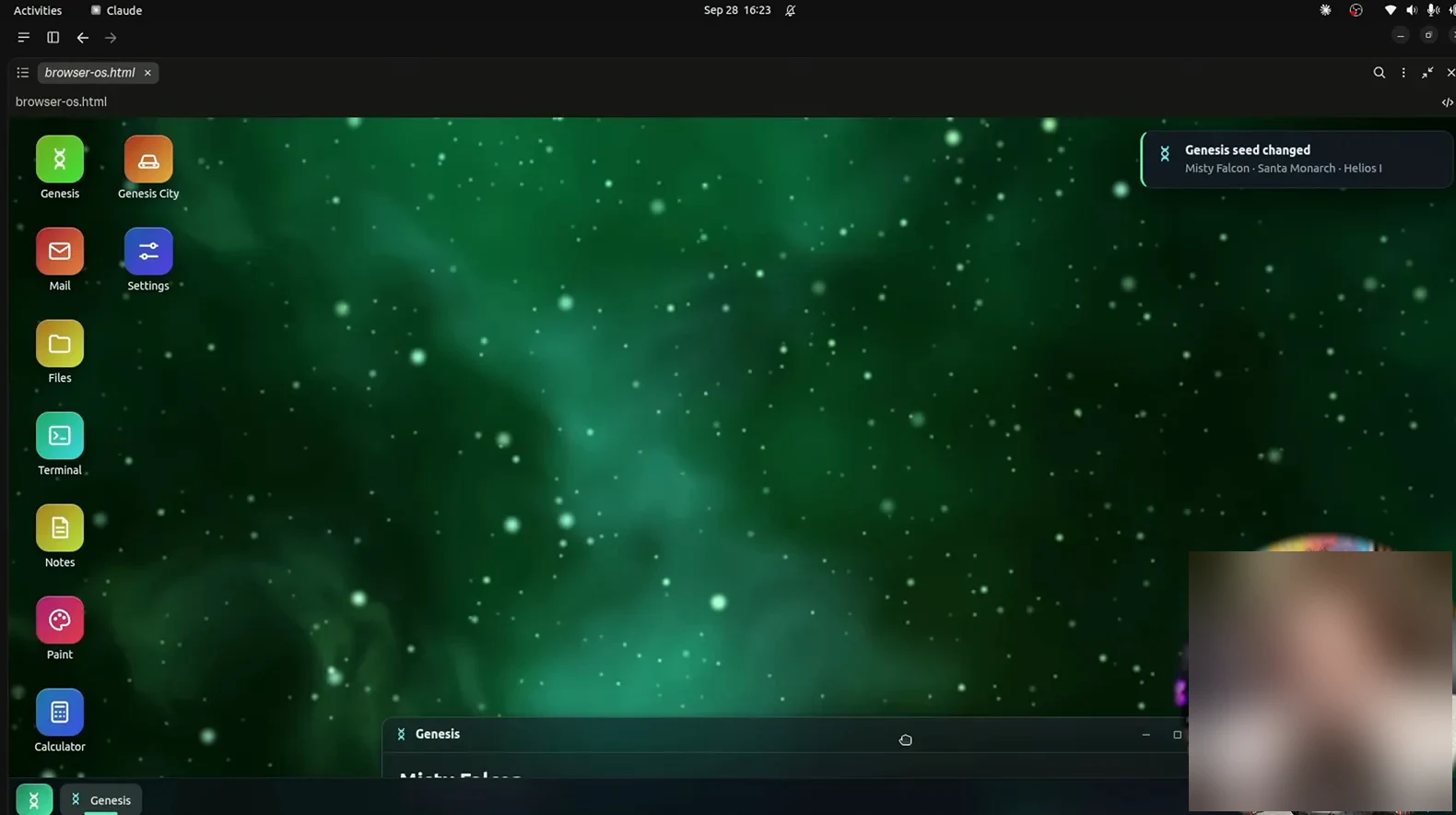Open the hamburger menu in top toolbar
1456x815 pixels.
click(24, 38)
